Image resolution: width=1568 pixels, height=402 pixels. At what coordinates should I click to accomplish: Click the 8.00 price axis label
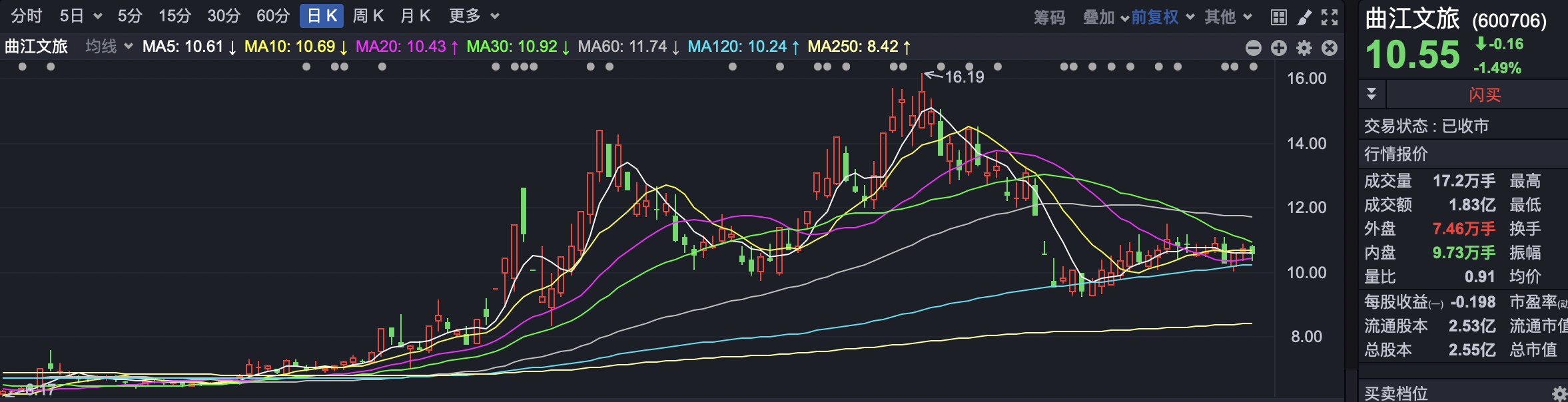coord(1307,337)
